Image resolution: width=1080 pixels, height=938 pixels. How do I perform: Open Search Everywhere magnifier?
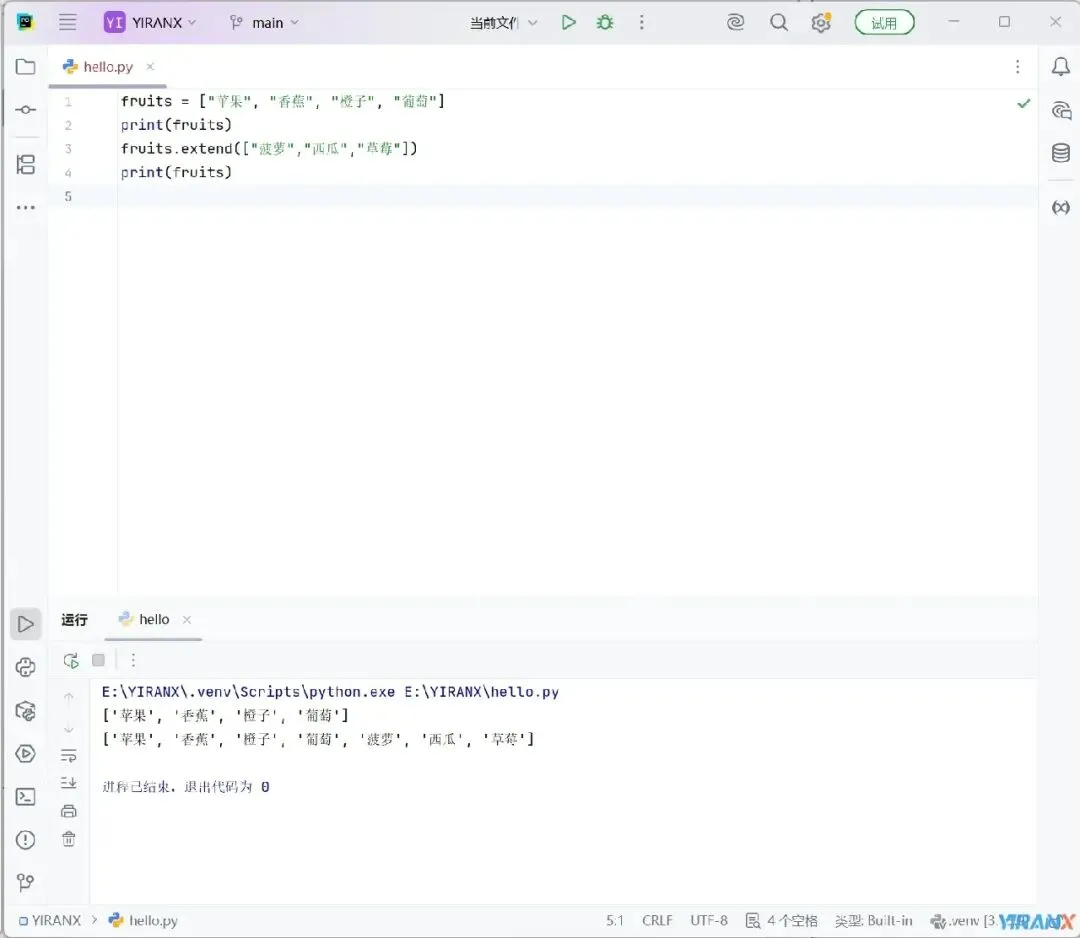tap(778, 23)
